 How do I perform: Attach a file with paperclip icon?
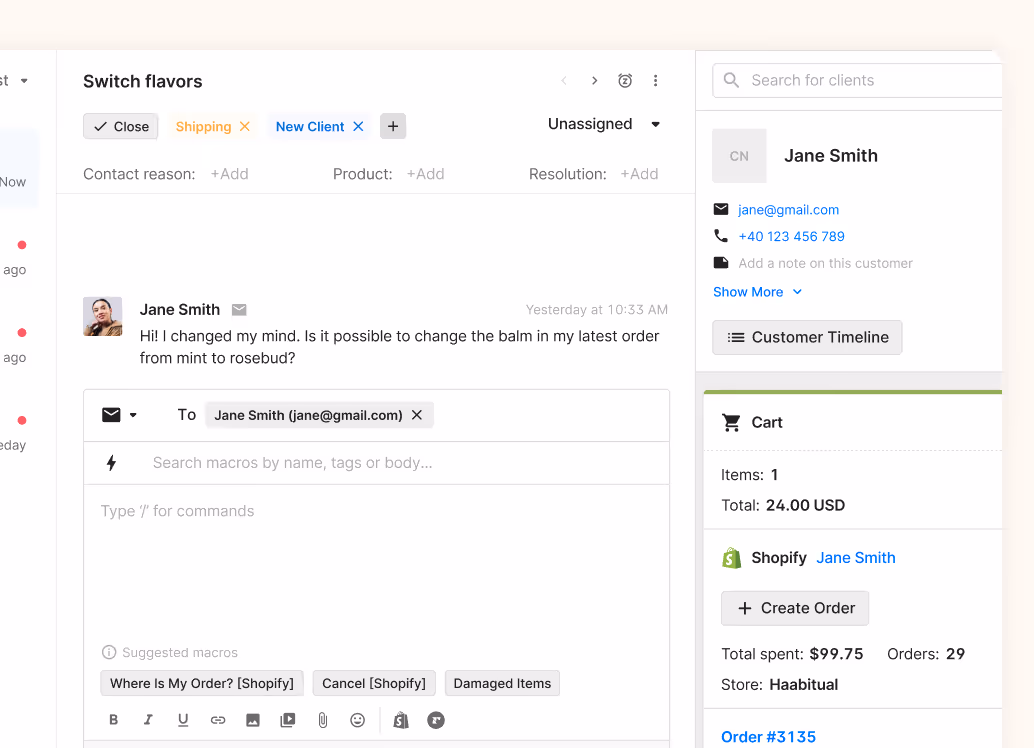(x=322, y=720)
